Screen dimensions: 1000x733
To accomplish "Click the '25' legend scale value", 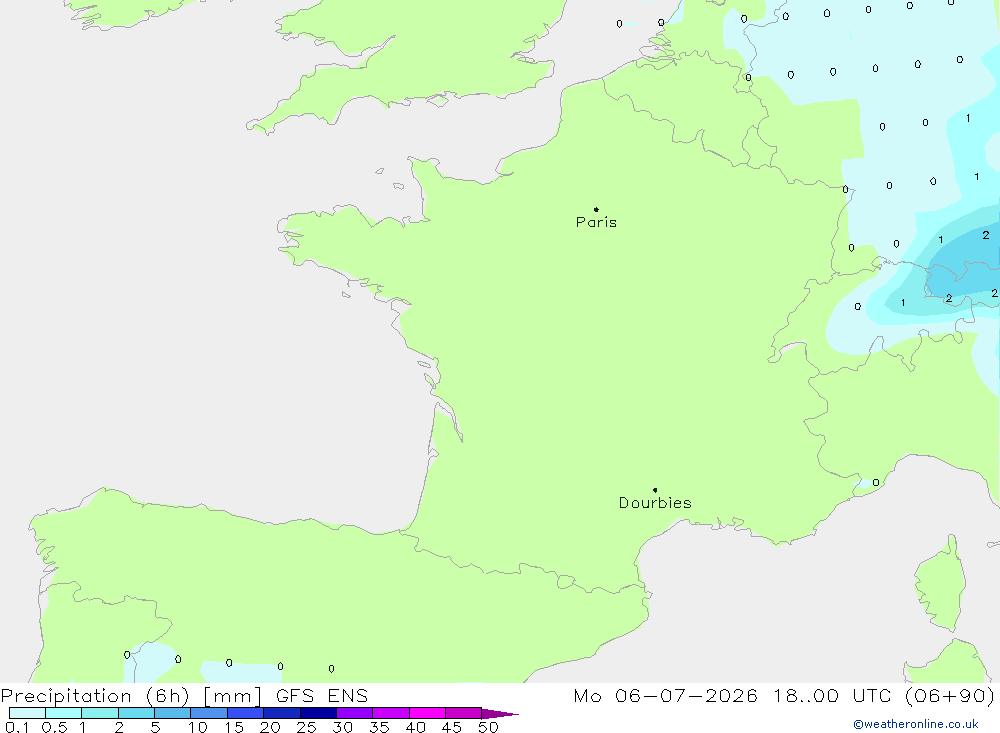I will [307, 727].
